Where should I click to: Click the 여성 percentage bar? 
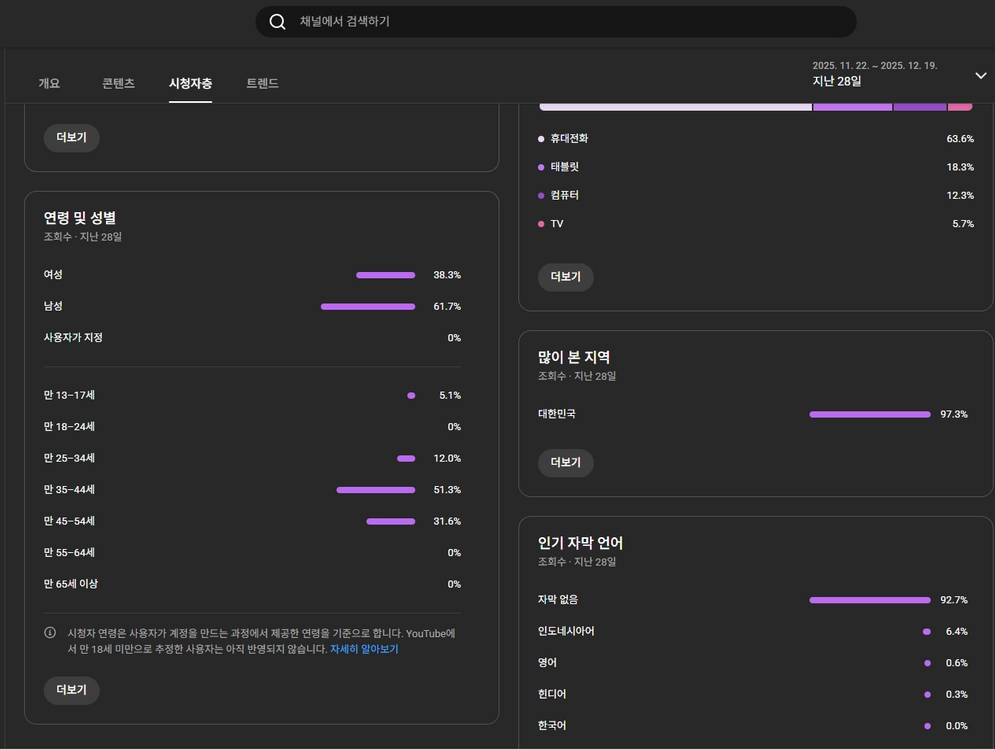coord(386,275)
